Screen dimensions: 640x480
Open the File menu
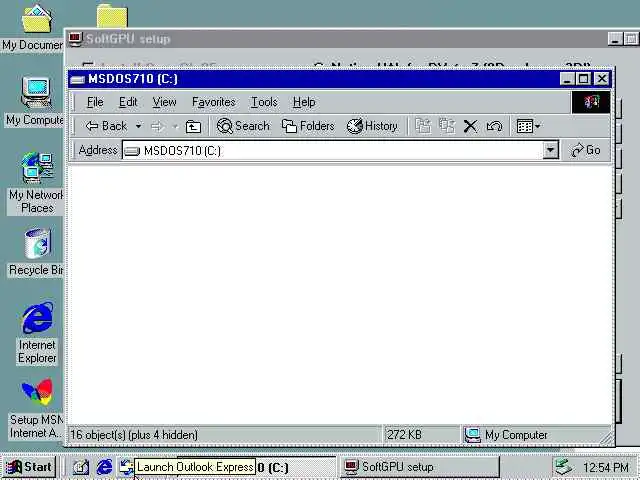95,102
